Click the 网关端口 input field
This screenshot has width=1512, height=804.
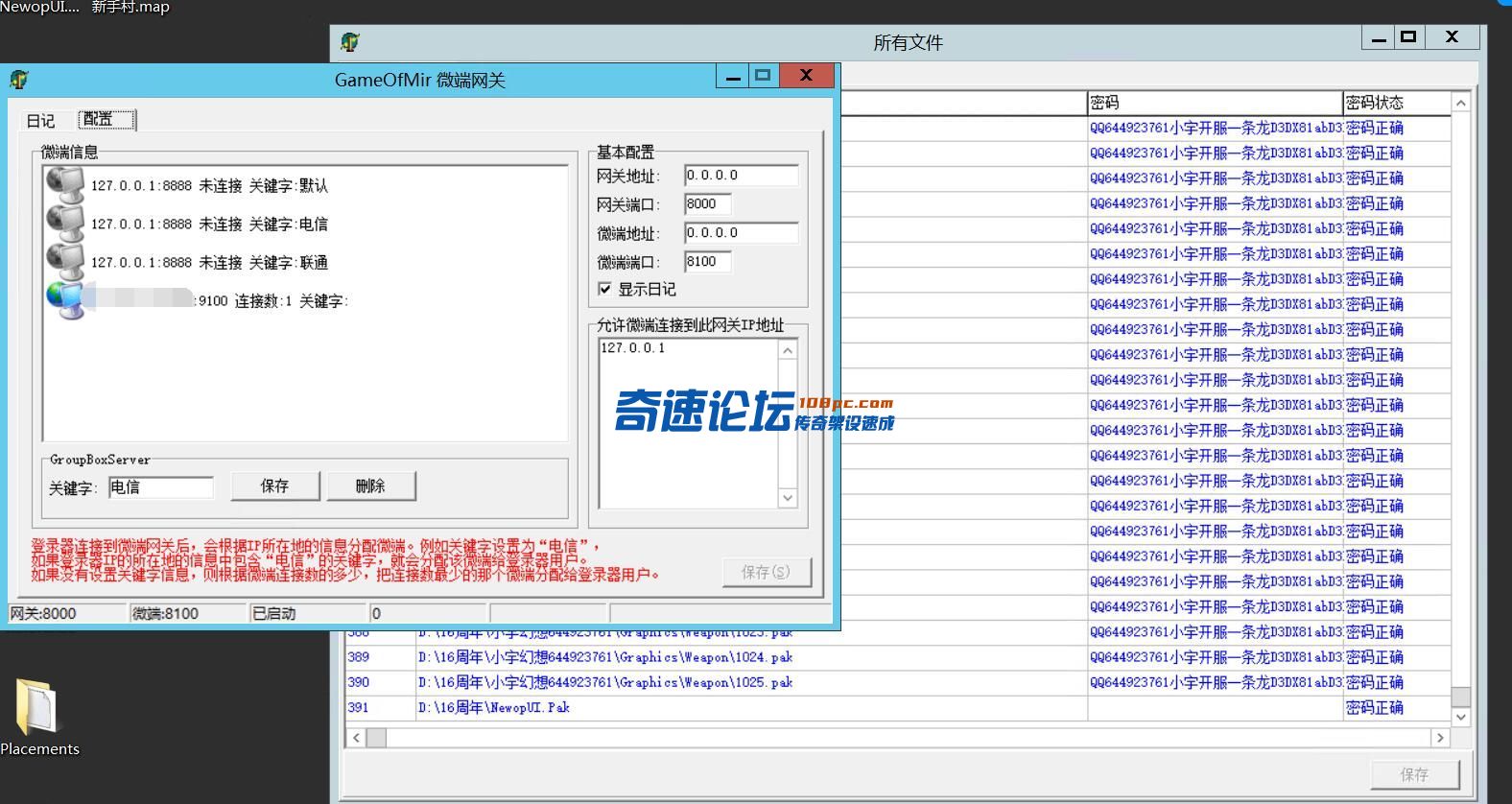click(x=707, y=204)
